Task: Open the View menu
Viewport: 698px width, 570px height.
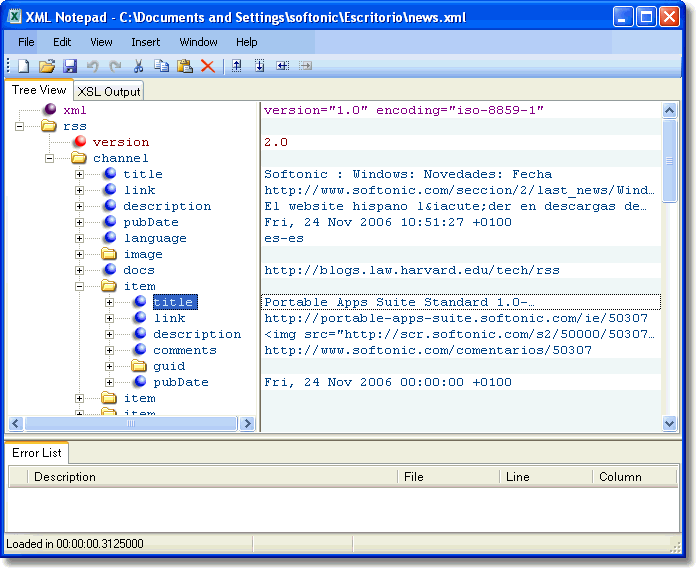Action: click(101, 42)
